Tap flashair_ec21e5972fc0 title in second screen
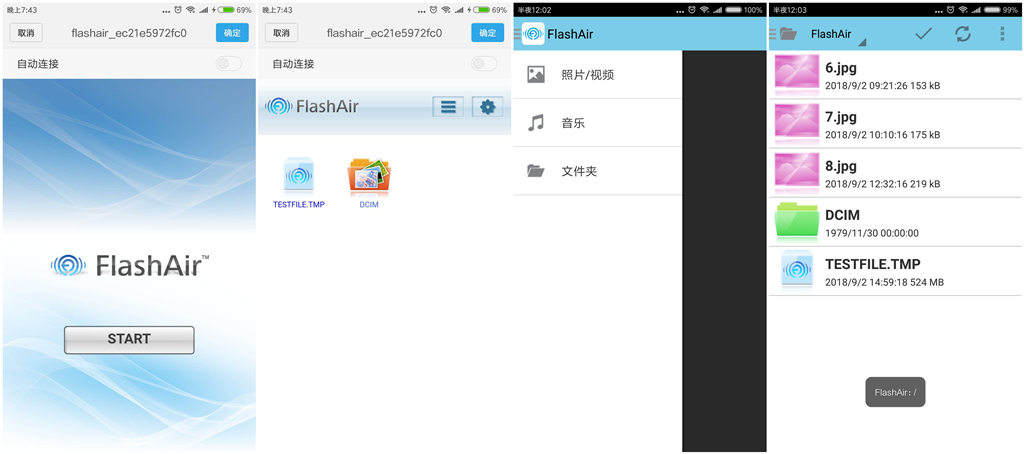This screenshot has width=1024, height=454. 384,33
